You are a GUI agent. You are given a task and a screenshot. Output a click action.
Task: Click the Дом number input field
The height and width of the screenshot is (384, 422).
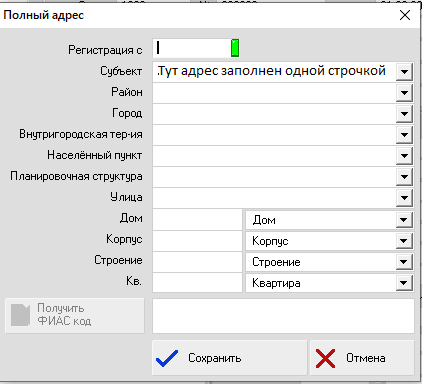(x=197, y=219)
